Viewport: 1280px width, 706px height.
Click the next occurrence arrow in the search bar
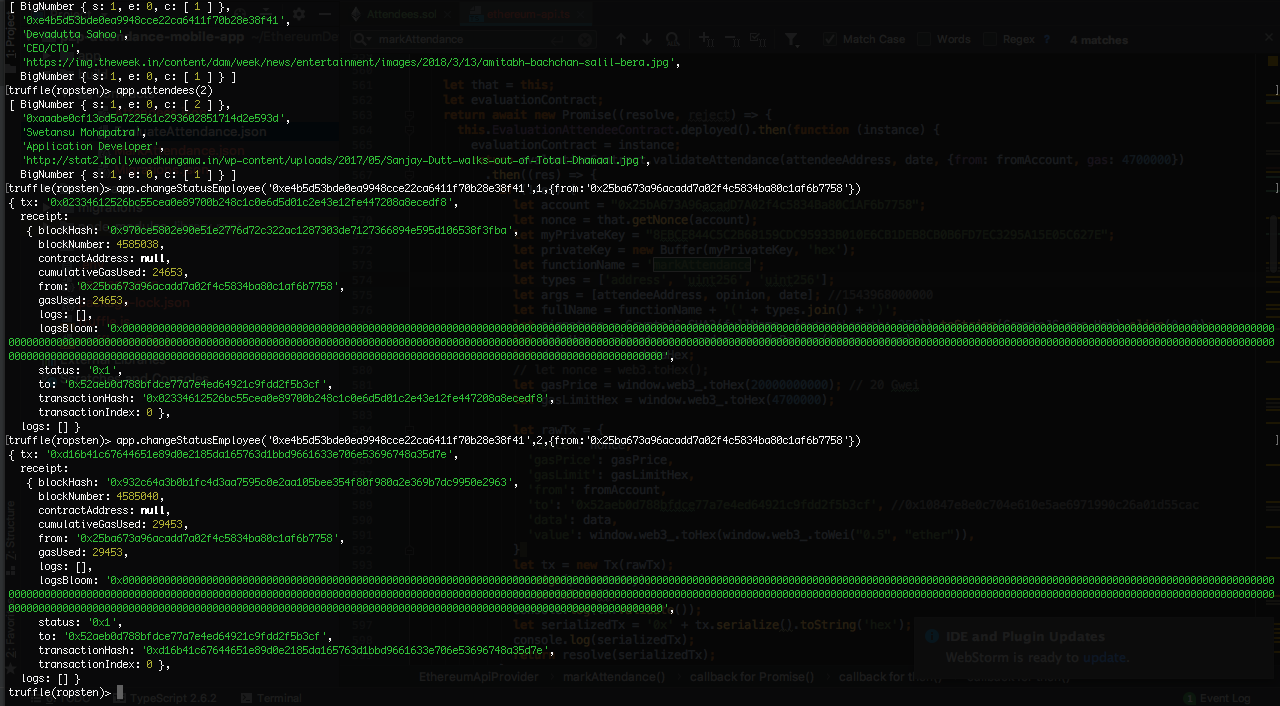click(x=647, y=39)
